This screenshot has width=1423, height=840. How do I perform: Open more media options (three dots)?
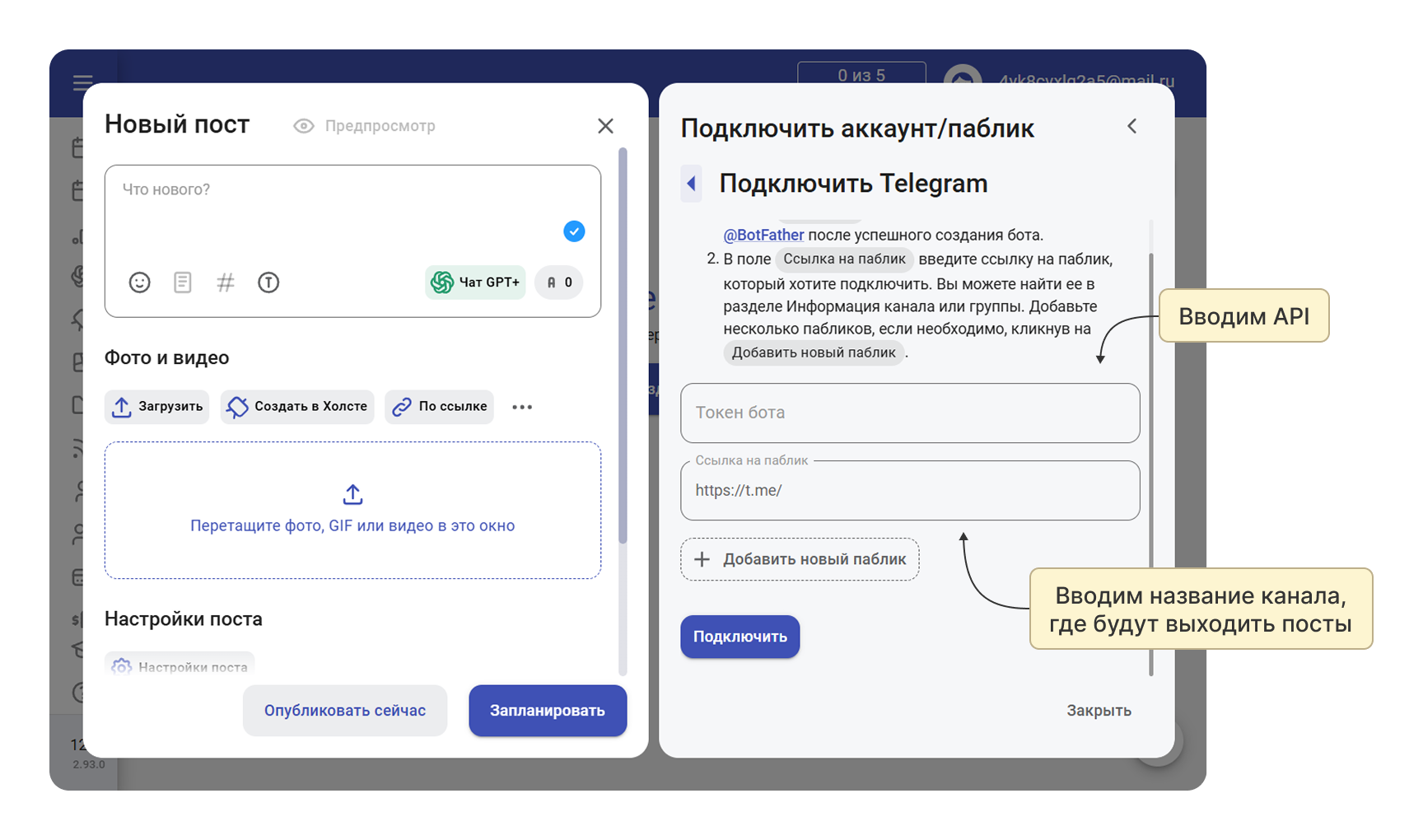[x=522, y=407]
